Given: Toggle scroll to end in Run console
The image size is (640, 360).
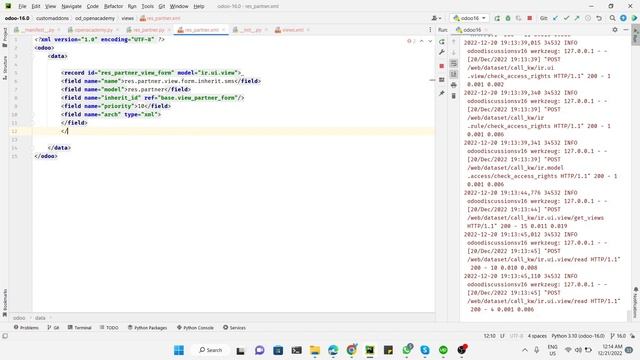Looking at the screenshot, I should click(x=453, y=74).
